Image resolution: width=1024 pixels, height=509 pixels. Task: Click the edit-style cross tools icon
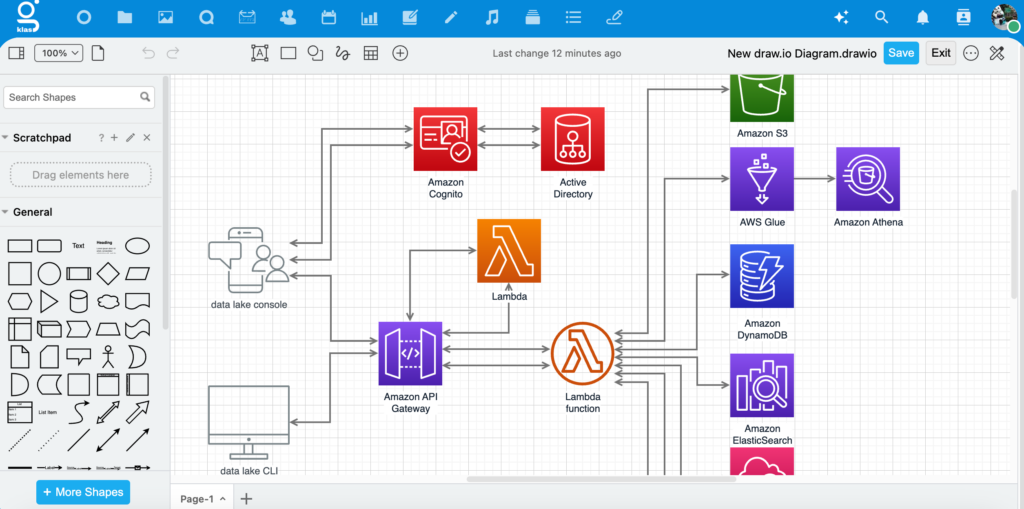[997, 53]
